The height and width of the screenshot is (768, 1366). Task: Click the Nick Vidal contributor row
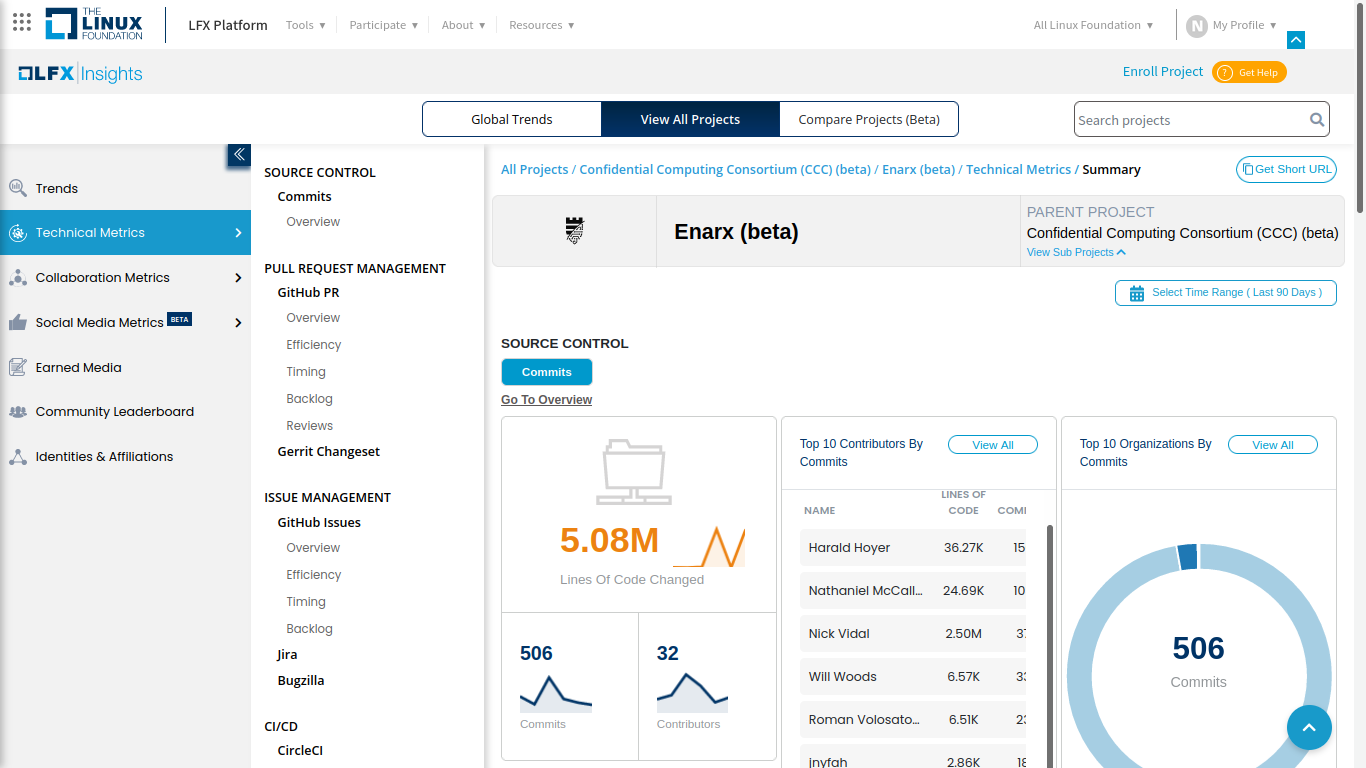tap(913, 634)
